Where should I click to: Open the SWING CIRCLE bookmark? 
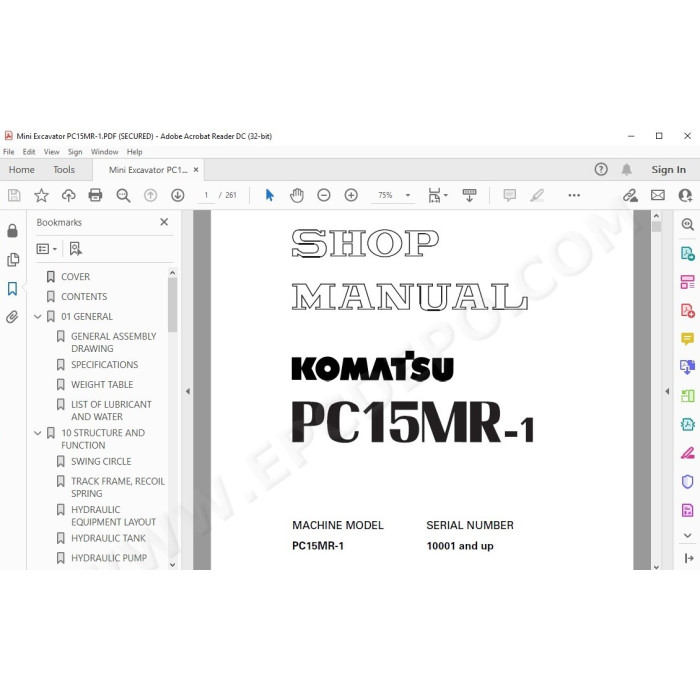point(101,462)
